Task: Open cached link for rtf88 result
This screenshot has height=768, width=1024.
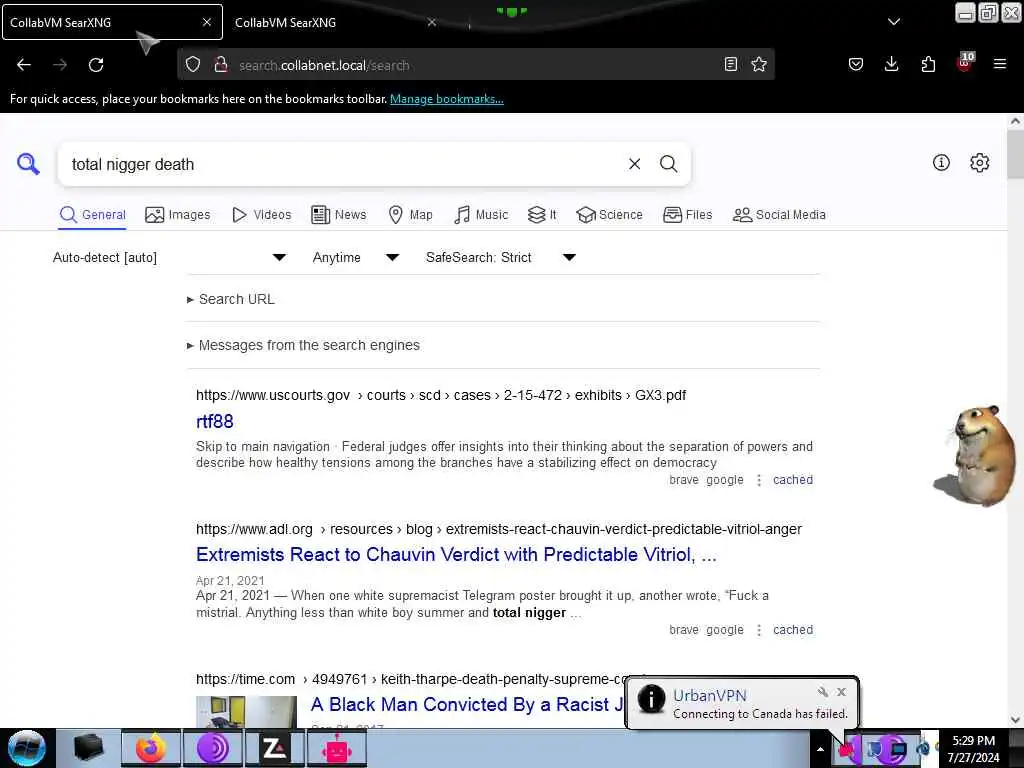Action: (x=793, y=479)
